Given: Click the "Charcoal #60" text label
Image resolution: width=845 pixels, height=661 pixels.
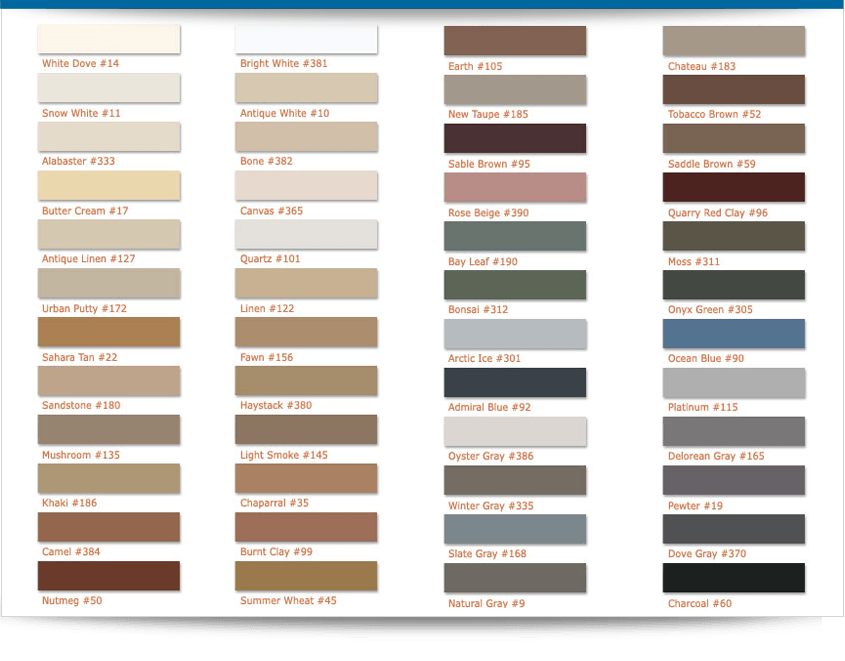Looking at the screenshot, I should pyautogui.click(x=700, y=603).
